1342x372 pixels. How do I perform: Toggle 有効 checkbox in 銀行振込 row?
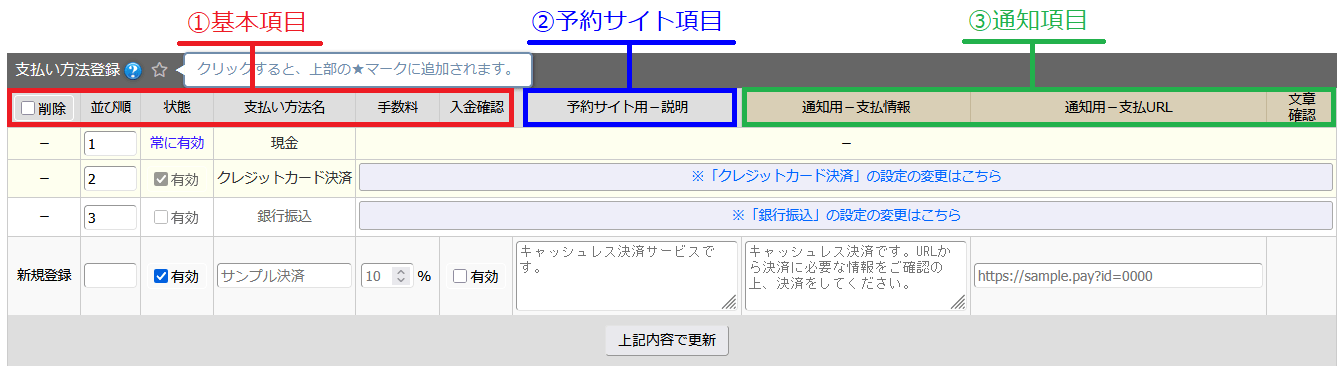pos(160,217)
